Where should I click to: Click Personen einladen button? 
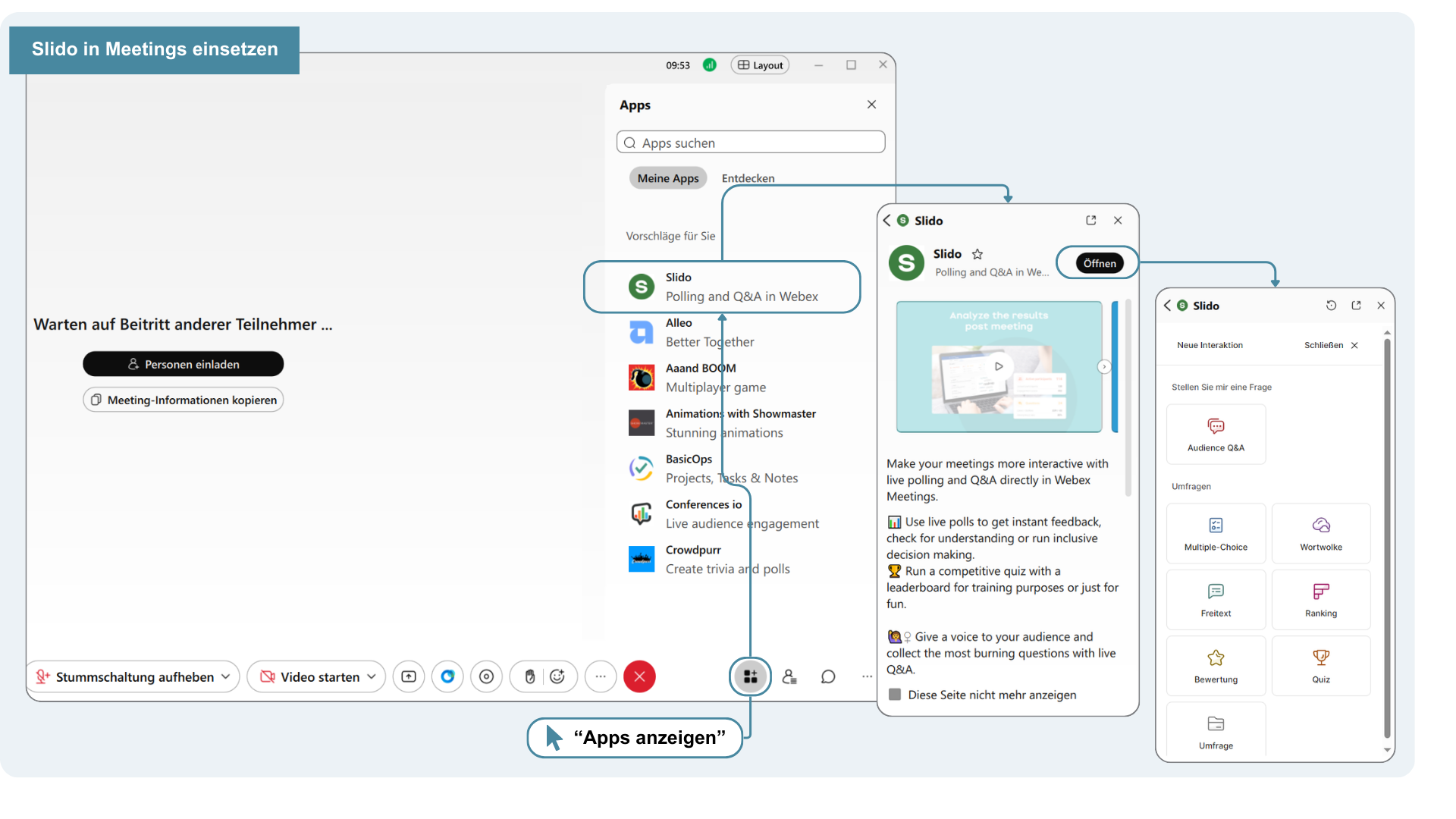tap(183, 364)
